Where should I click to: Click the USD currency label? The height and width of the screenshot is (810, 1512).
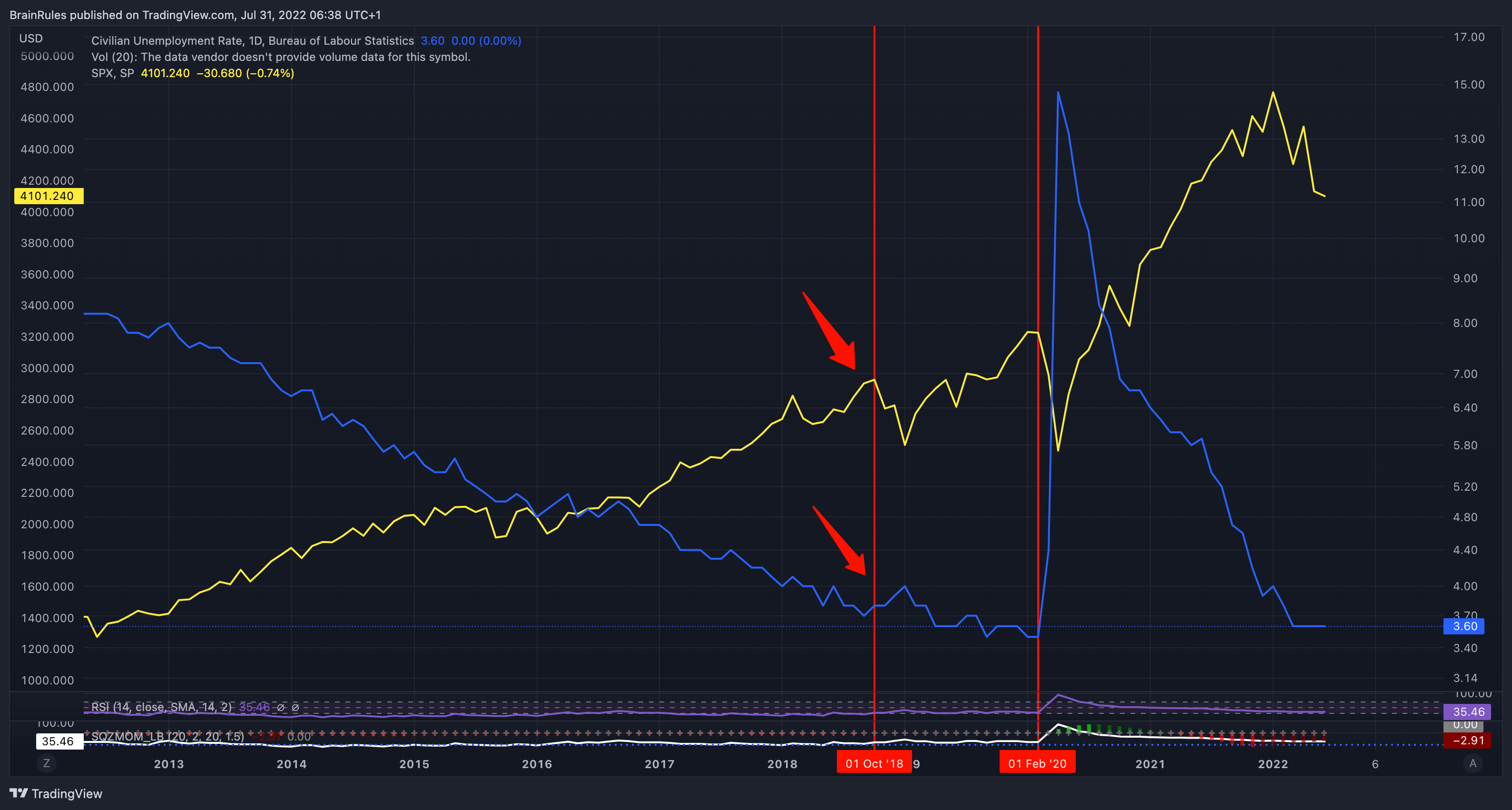point(31,38)
